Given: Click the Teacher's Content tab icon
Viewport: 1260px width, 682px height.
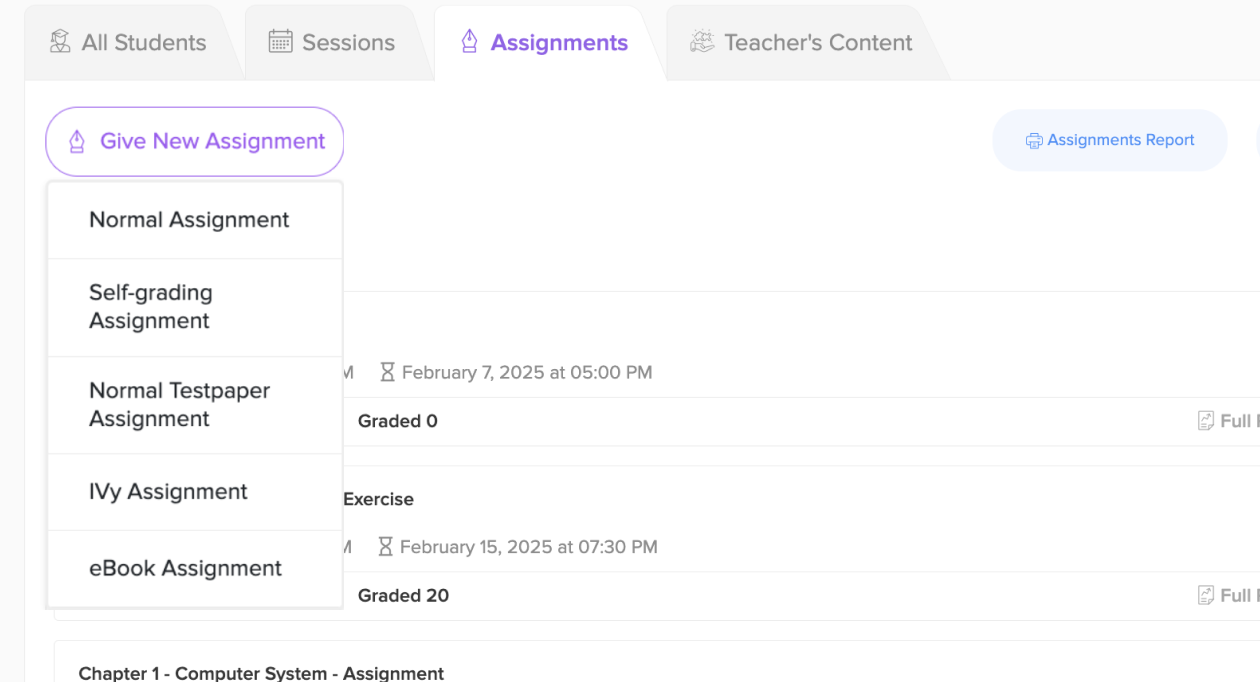Looking at the screenshot, I should 703,42.
